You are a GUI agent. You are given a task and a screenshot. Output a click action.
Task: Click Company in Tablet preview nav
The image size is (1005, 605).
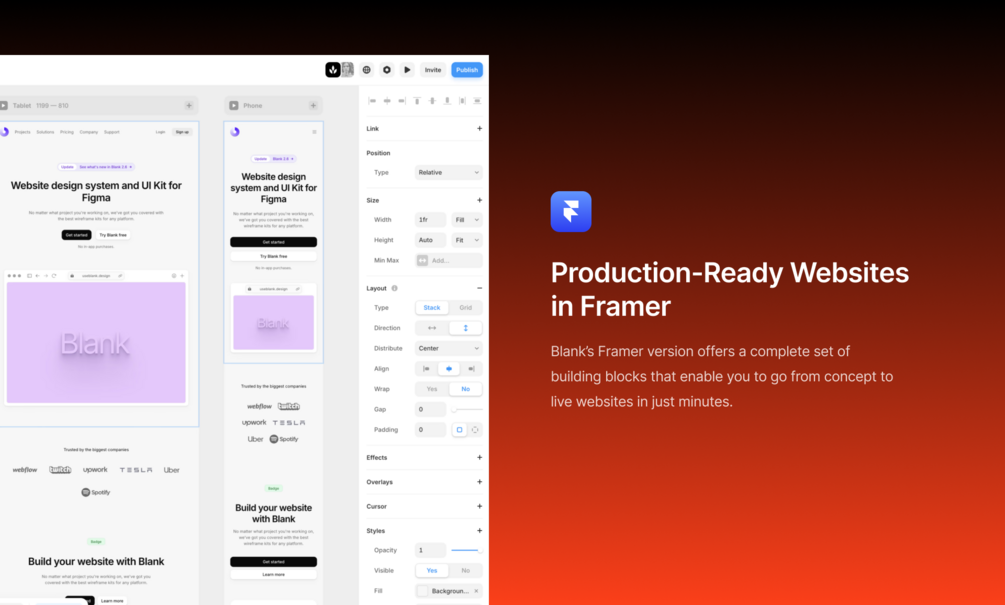click(x=88, y=132)
